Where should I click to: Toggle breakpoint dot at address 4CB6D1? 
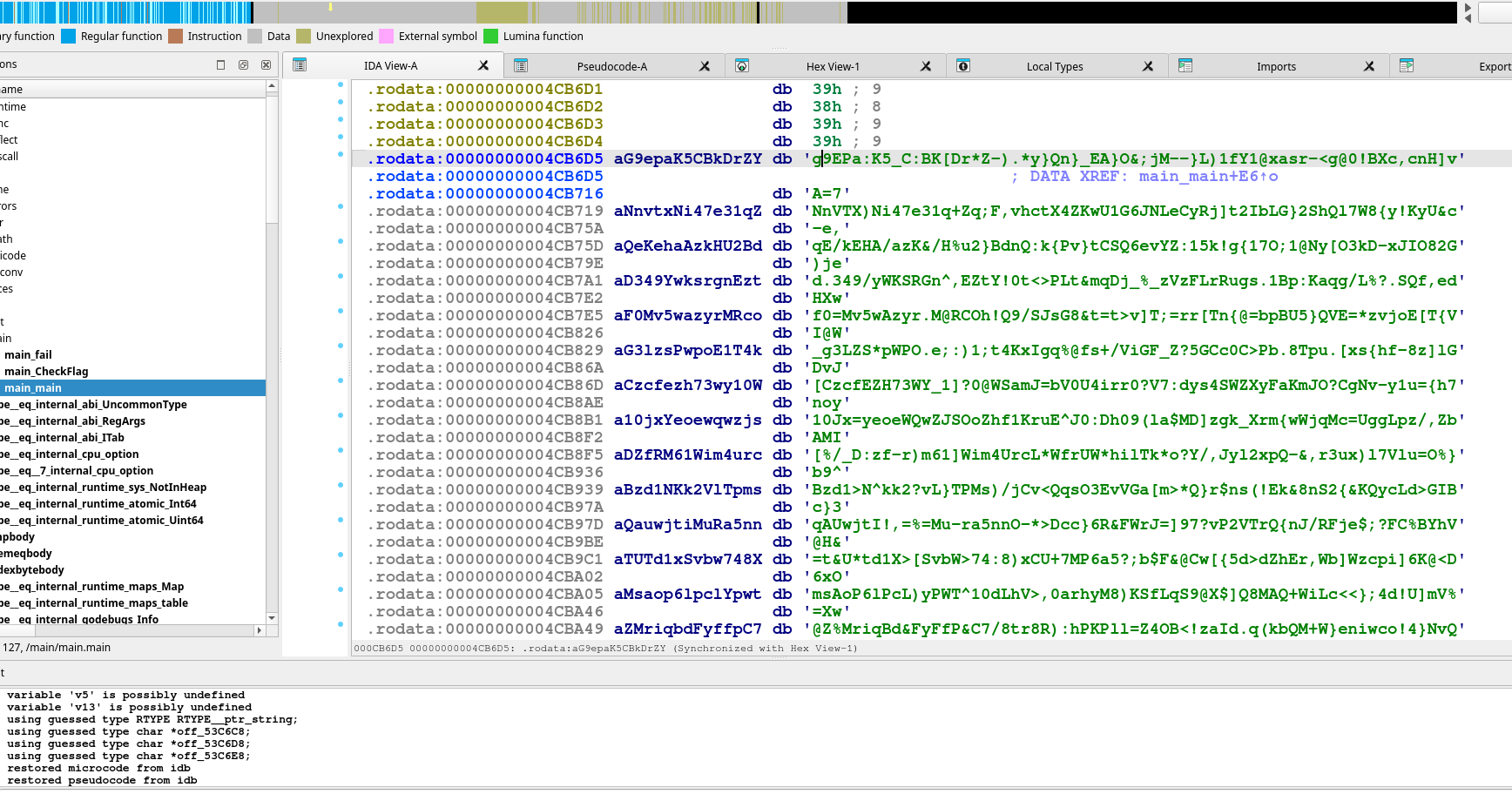[x=340, y=84]
